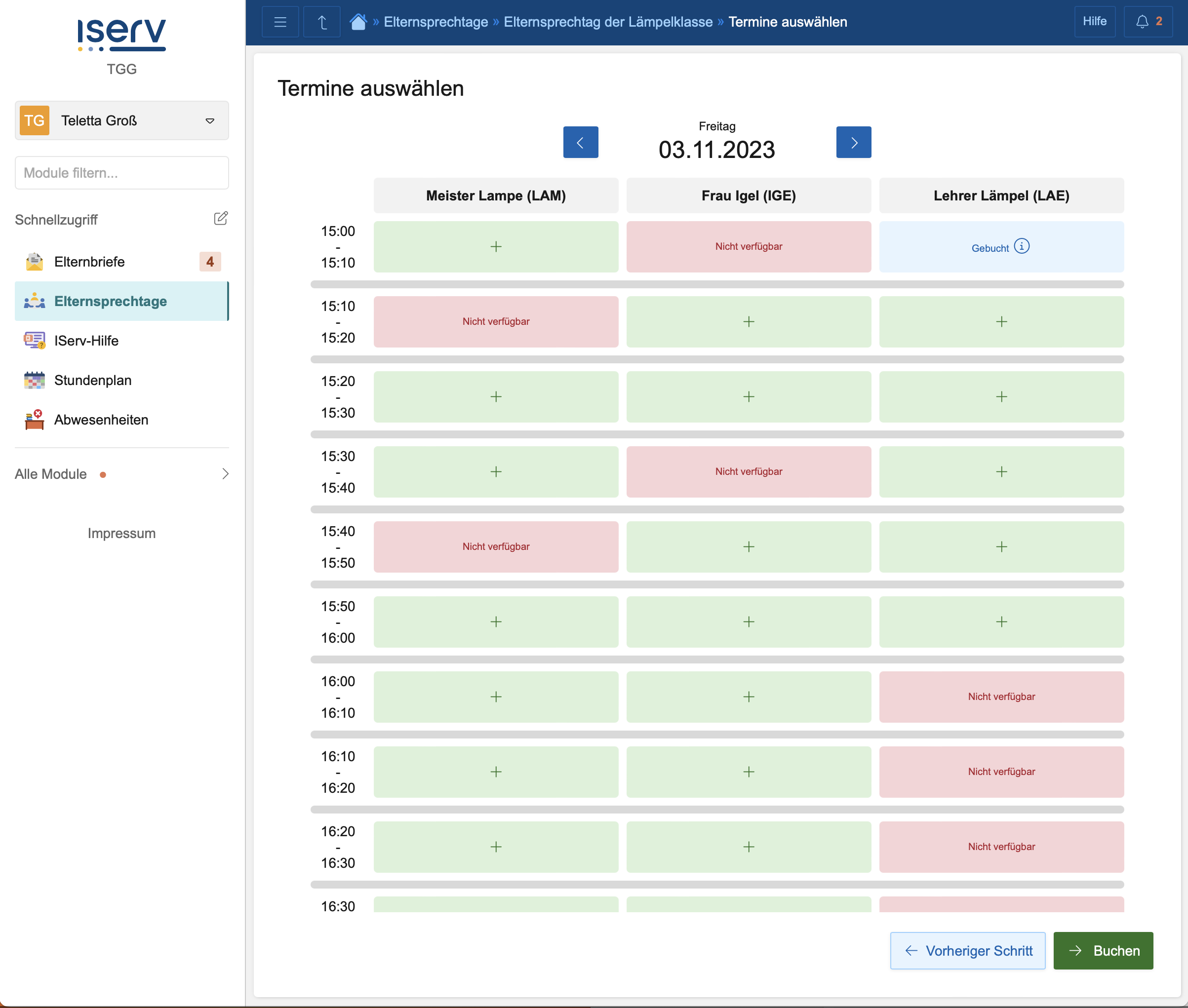Click the Vorheriger Schritt button
This screenshot has height=1008, width=1188.
click(x=967, y=950)
